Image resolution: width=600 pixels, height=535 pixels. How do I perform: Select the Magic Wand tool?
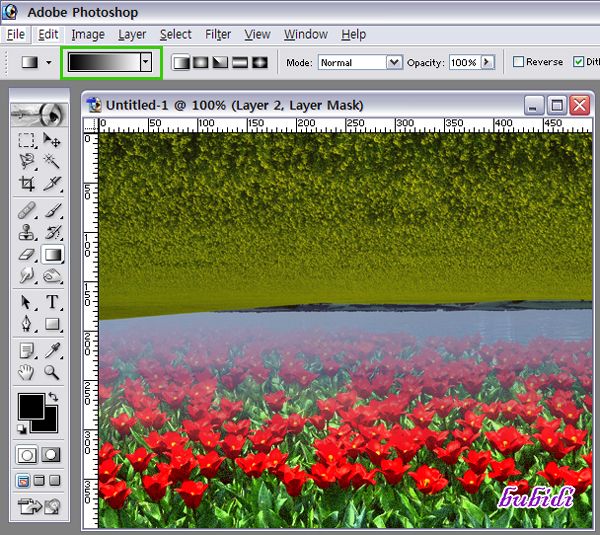click(x=52, y=161)
